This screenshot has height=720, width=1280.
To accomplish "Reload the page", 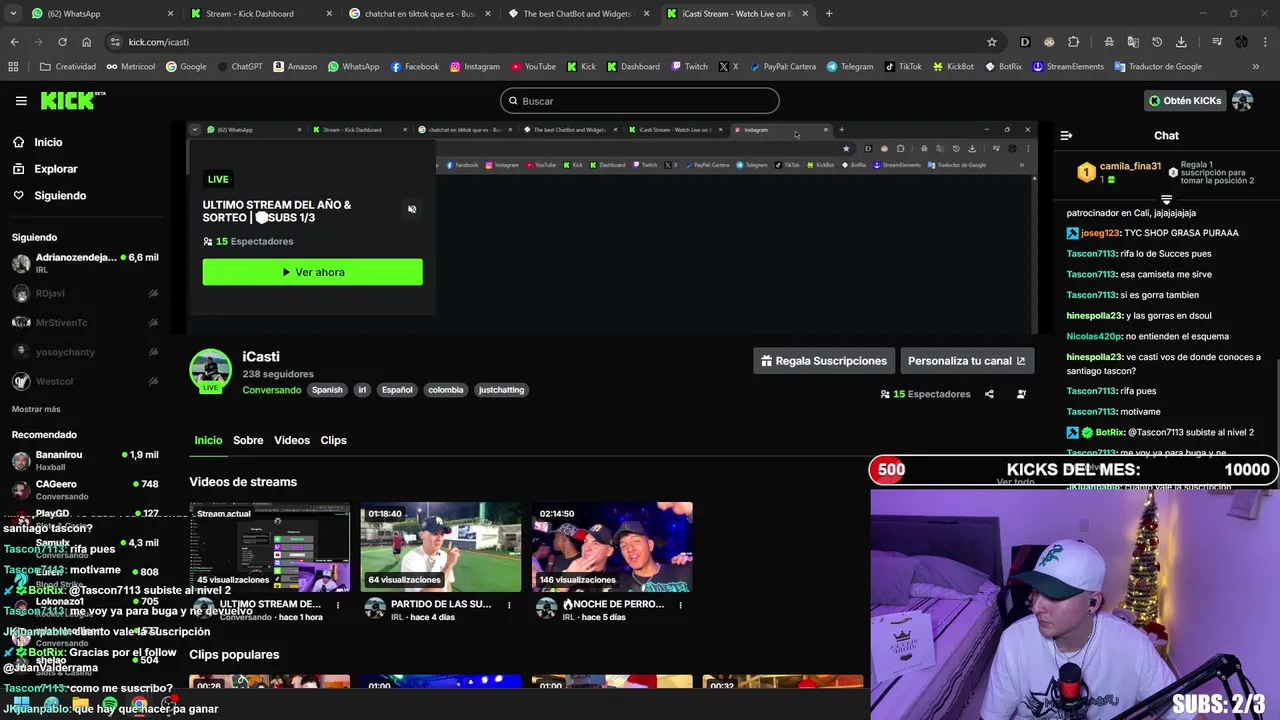I will tap(62, 42).
